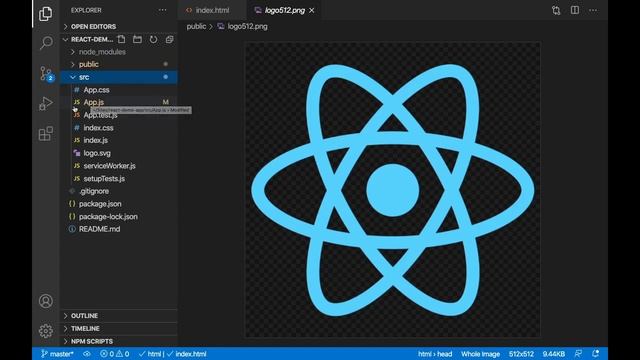Click the master branch indicator
640x360 pixels.
click(58, 354)
